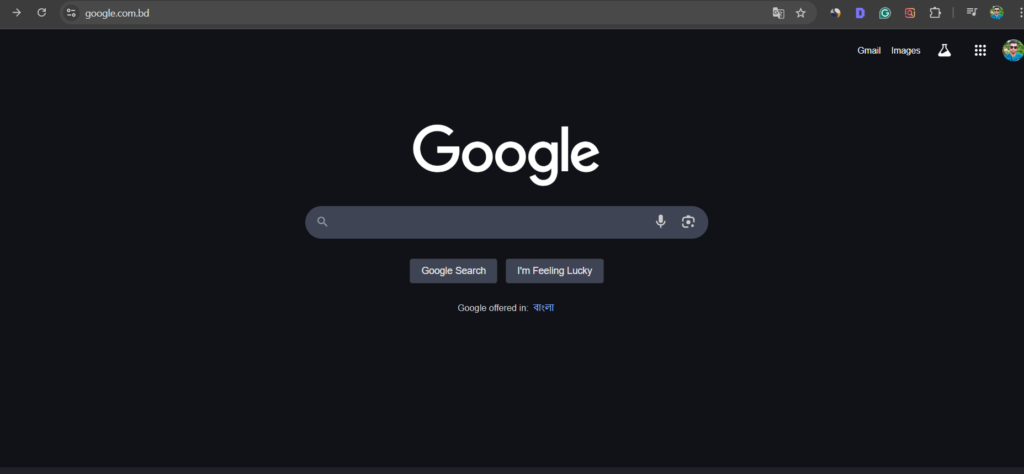
Task: Open the Google apps grid
Action: 980,50
